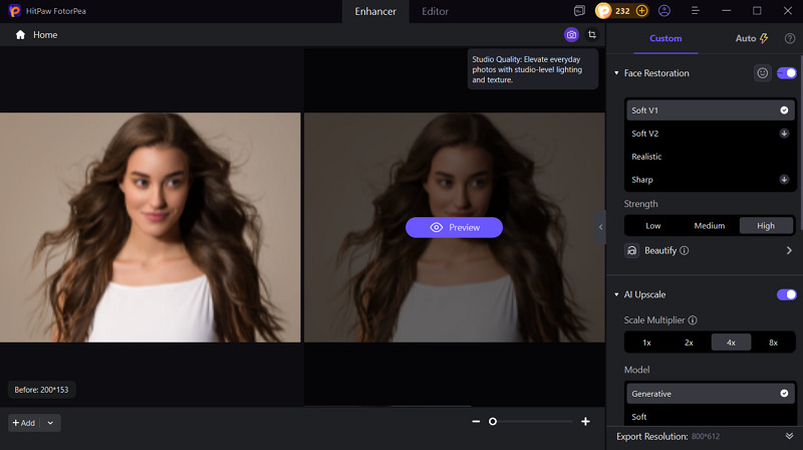Download the Sharp model
This screenshot has width=803, height=450.
[x=784, y=179]
